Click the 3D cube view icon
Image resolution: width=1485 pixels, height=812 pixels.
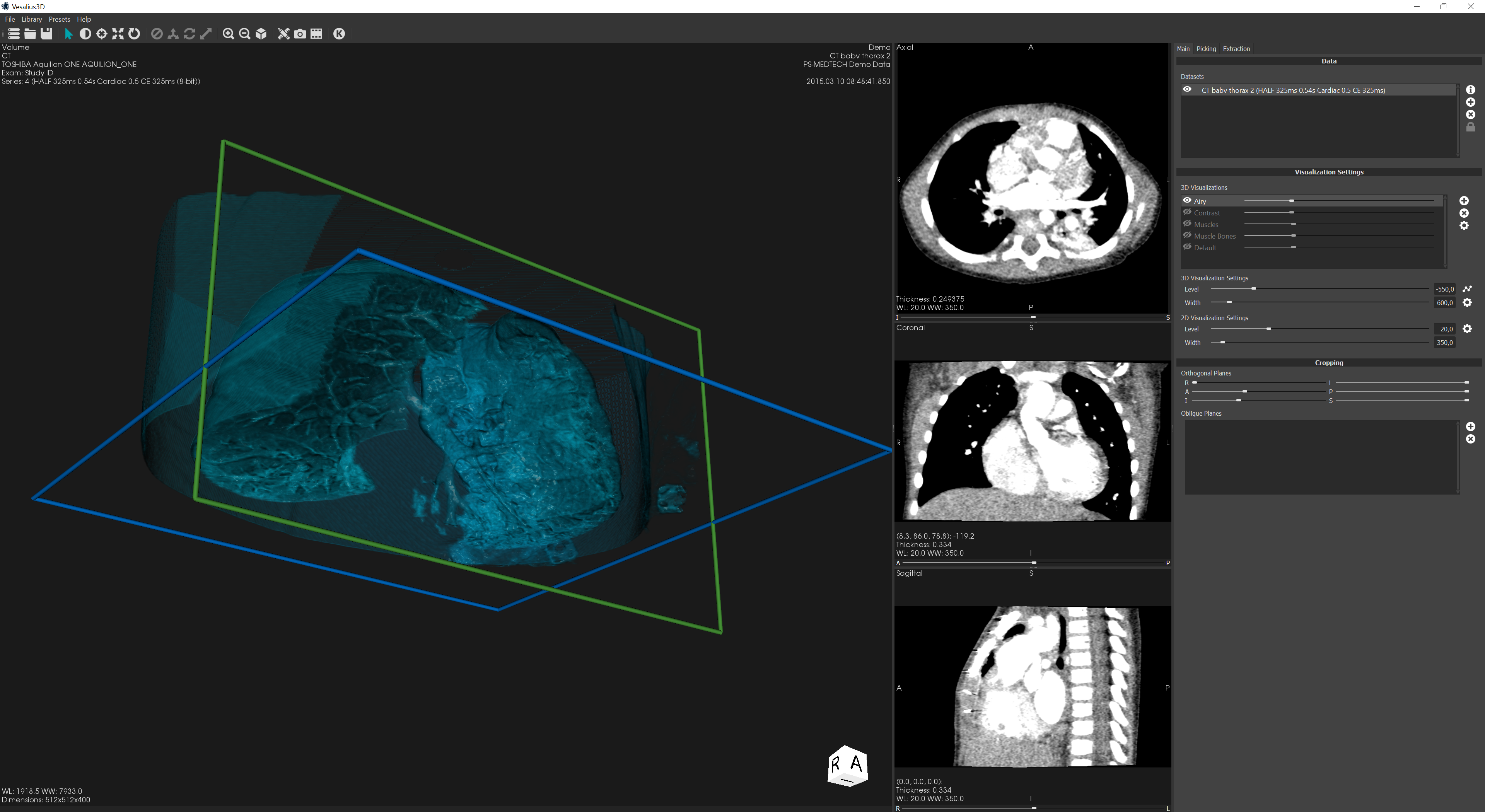261,34
